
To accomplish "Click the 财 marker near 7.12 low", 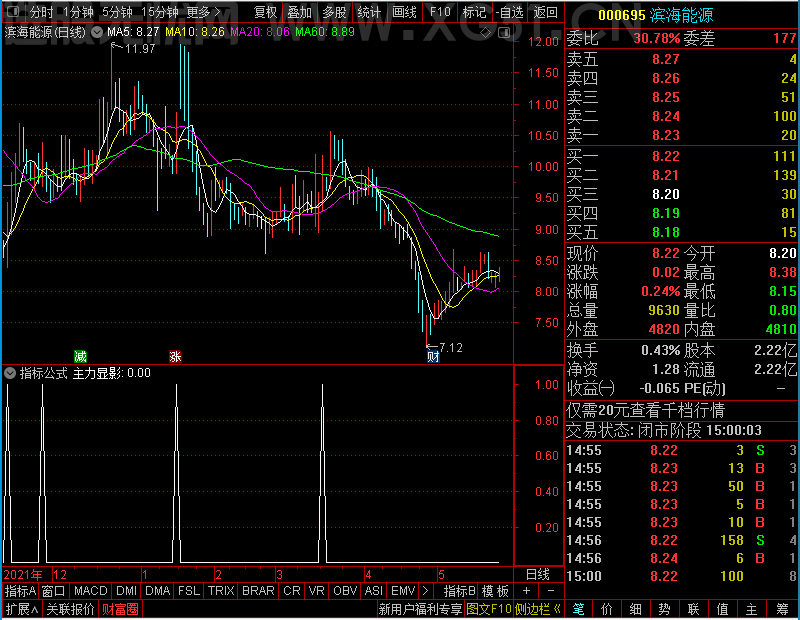I will coord(433,356).
